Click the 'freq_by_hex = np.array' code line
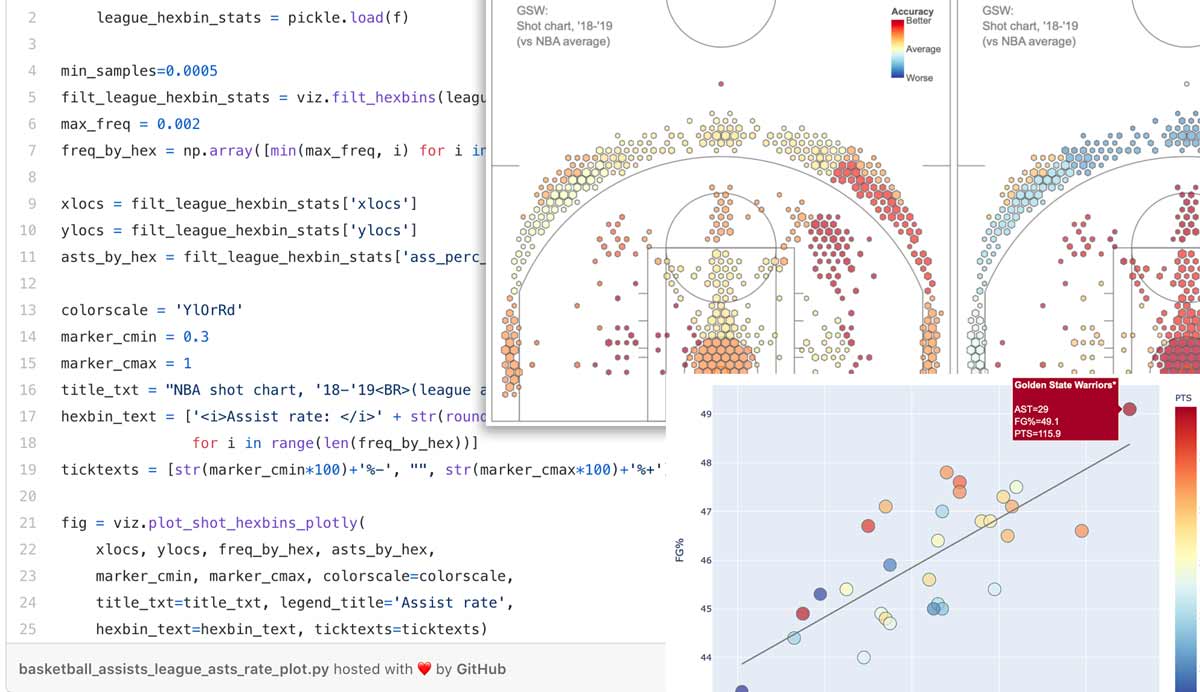Viewport: 1200px width, 692px height. (273, 150)
